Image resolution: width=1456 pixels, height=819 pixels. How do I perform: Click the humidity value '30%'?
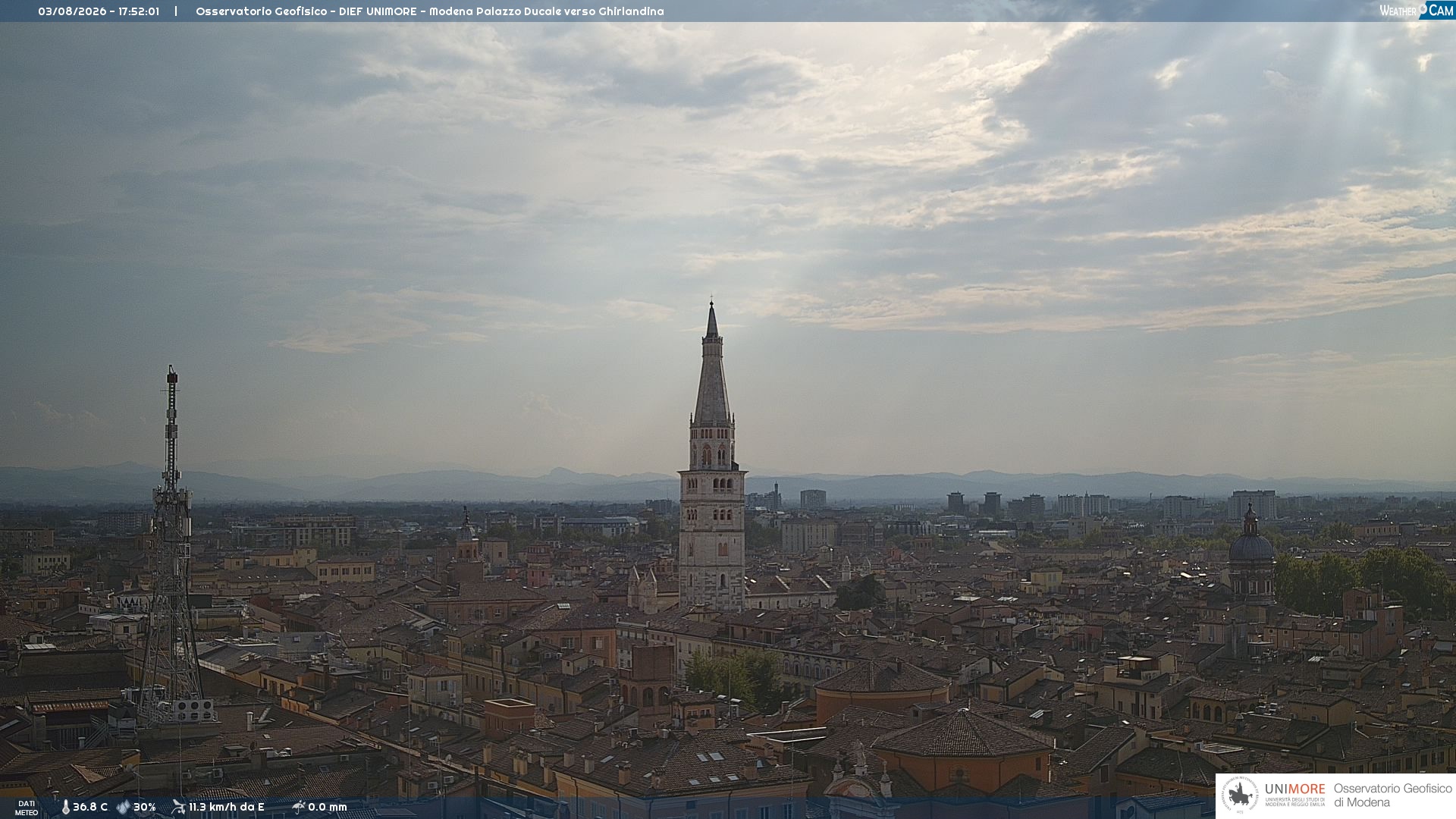point(145,807)
